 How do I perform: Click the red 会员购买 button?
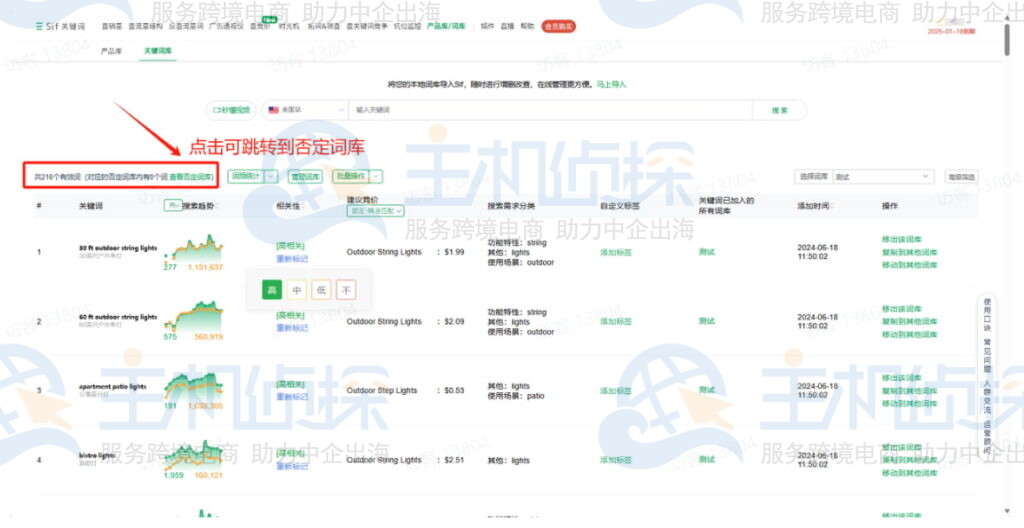[x=558, y=27]
